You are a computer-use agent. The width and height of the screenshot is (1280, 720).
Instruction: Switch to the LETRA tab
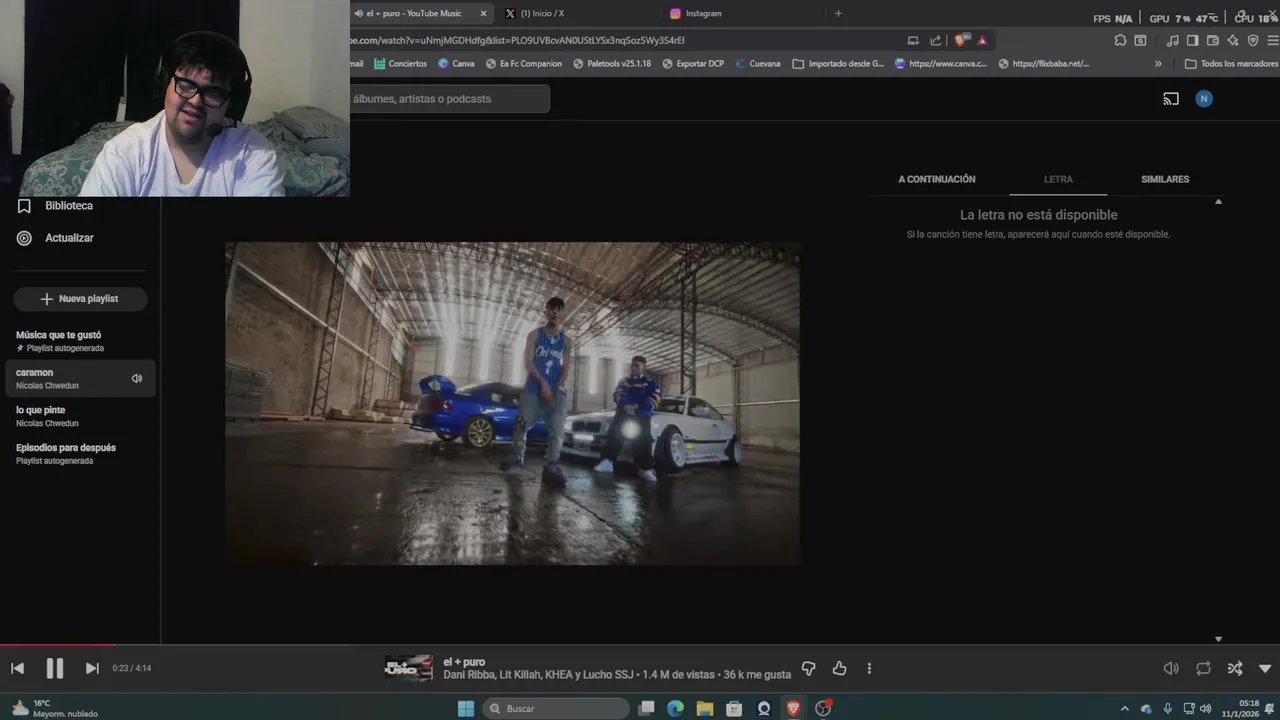tap(1058, 179)
